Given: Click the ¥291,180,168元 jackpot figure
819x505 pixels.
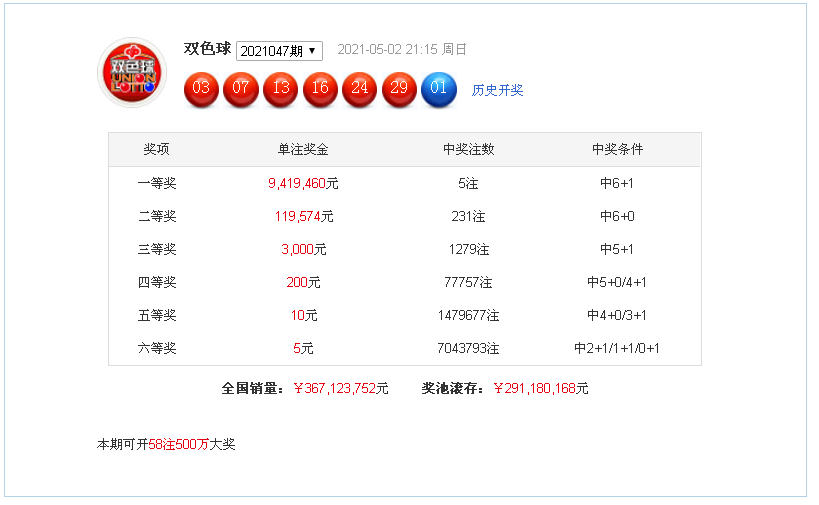Looking at the screenshot, I should tap(541, 389).
